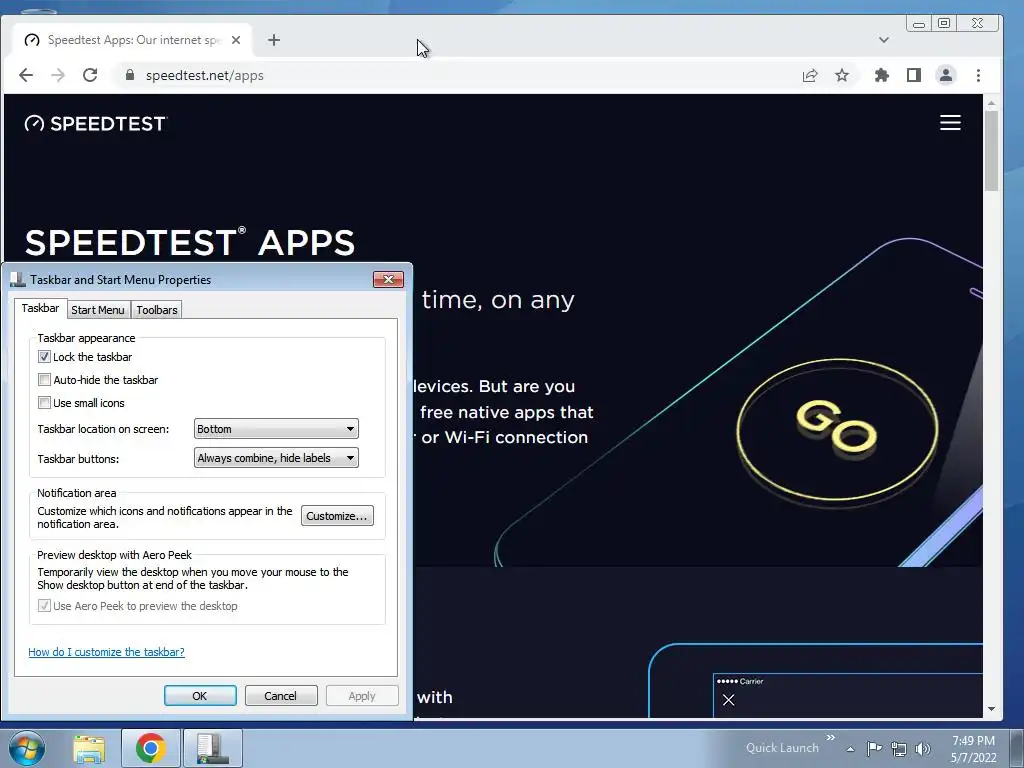Open Chrome side panel icon
1024x768 pixels.
pyautogui.click(x=914, y=75)
